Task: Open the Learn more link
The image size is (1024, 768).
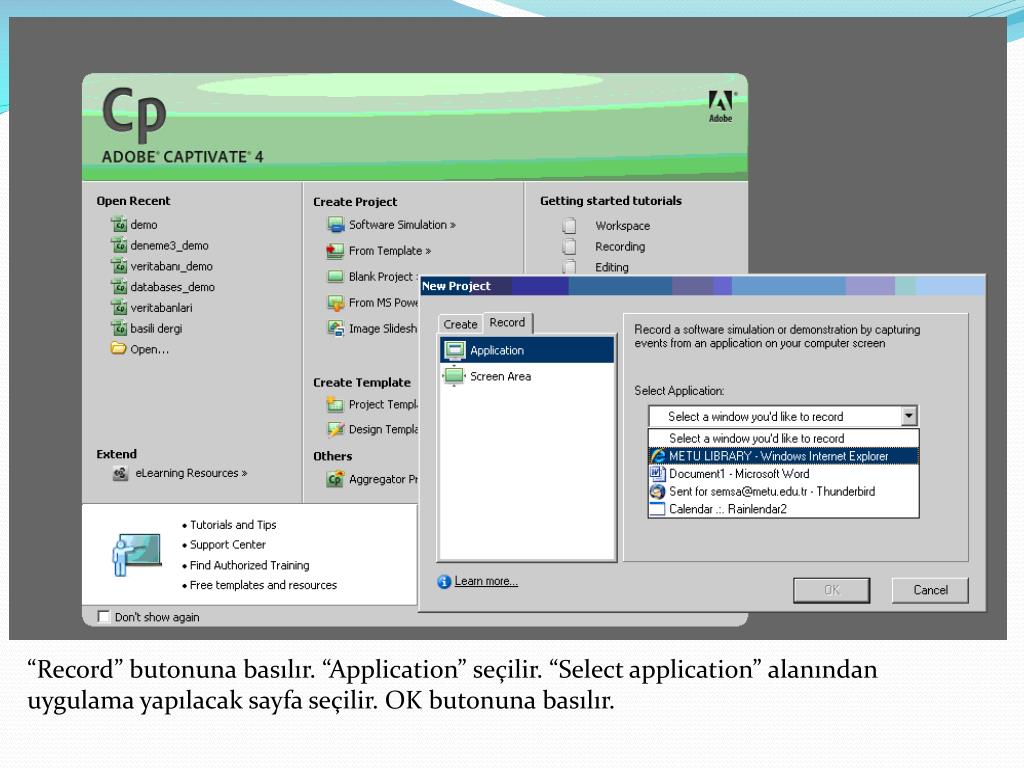Action: 486,581
